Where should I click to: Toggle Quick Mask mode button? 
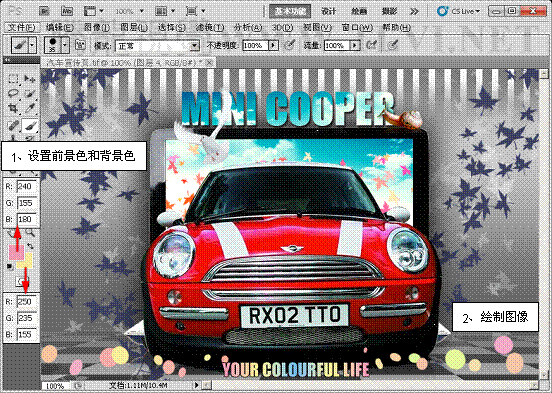[x=21, y=281]
